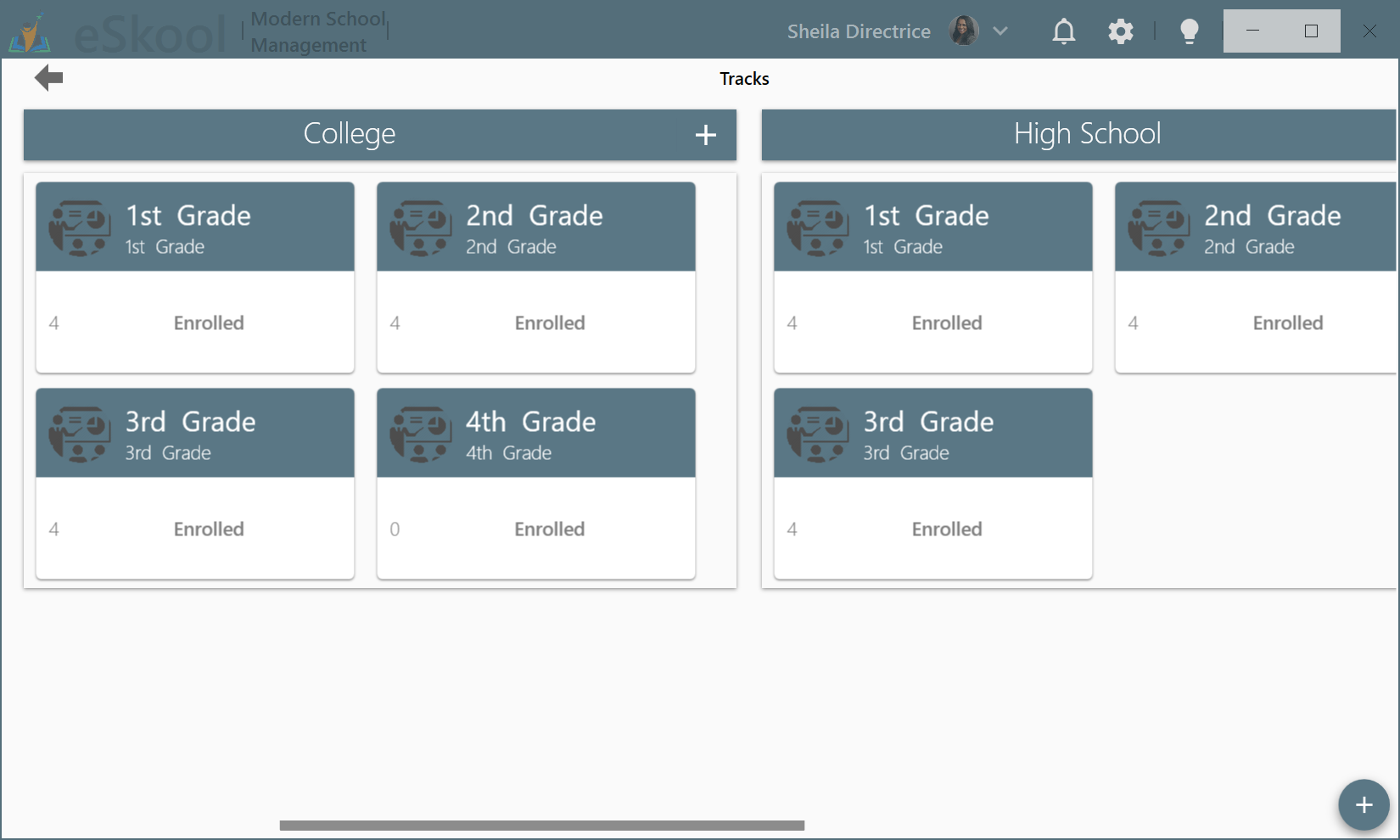The width and height of the screenshot is (1400, 840).
Task: Click the lightbulb idea icon
Action: (x=1188, y=31)
